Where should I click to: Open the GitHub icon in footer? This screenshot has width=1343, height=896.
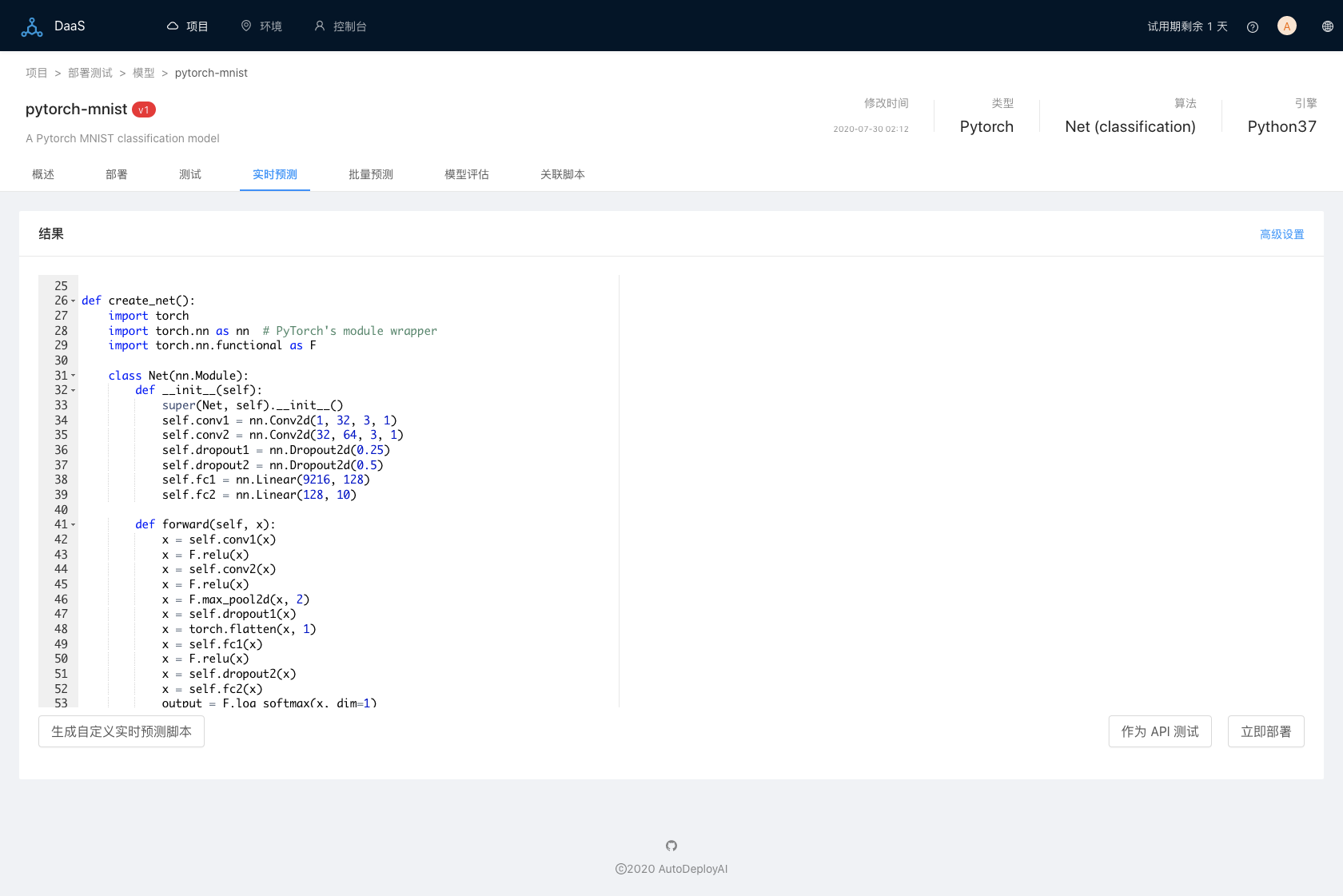tap(671, 846)
